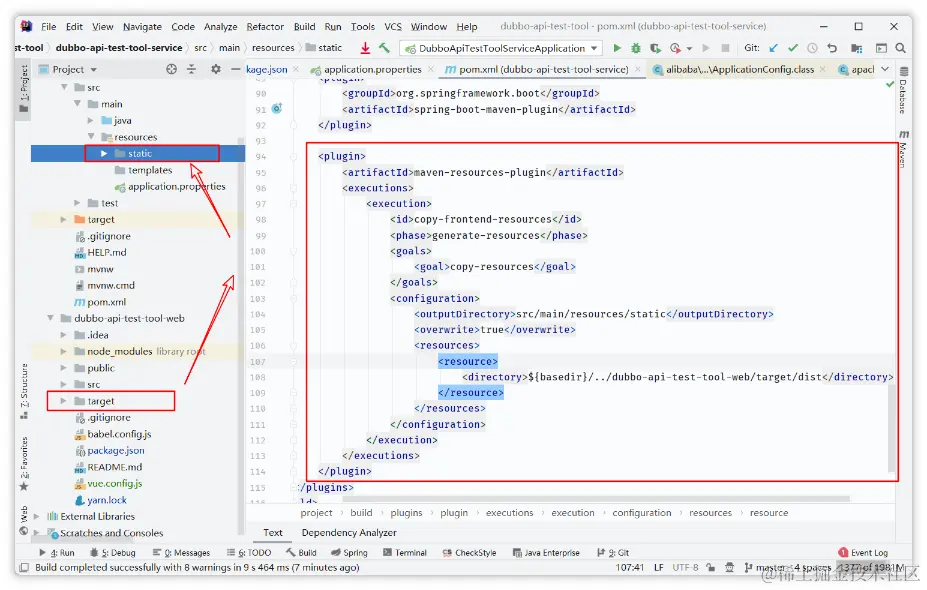The image size is (927, 590).
Task: Click the red update/download arrow icon
Action: tap(365, 48)
